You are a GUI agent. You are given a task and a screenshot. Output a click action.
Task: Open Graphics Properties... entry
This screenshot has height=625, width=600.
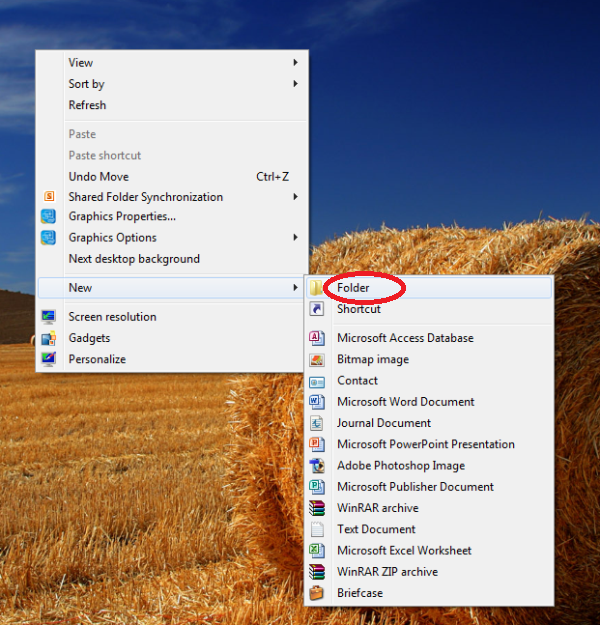pyautogui.click(x=171, y=216)
